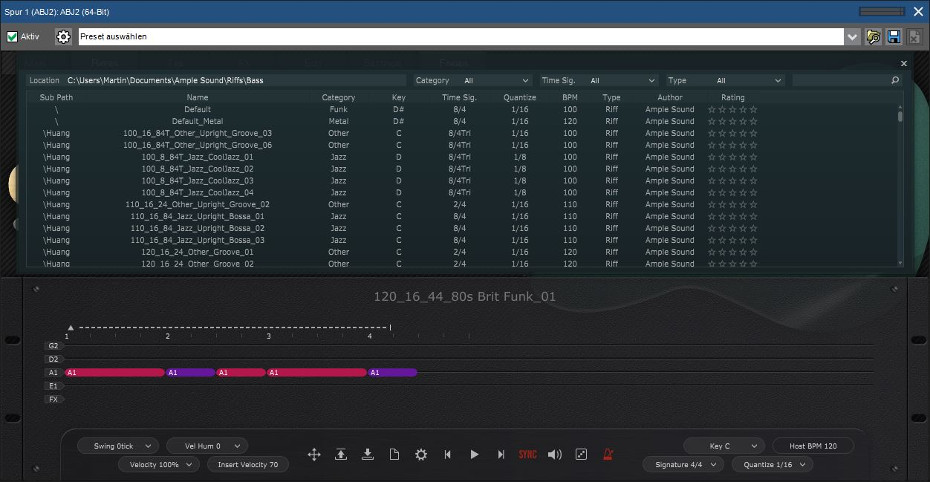
Task: Toggle the red metronome icon
Action: (608, 455)
